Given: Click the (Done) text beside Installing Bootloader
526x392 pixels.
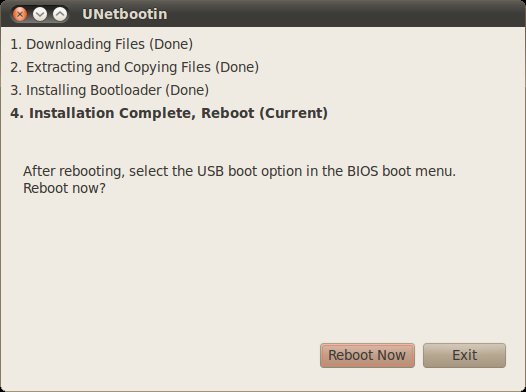Looking at the screenshot, I should click(187, 90).
